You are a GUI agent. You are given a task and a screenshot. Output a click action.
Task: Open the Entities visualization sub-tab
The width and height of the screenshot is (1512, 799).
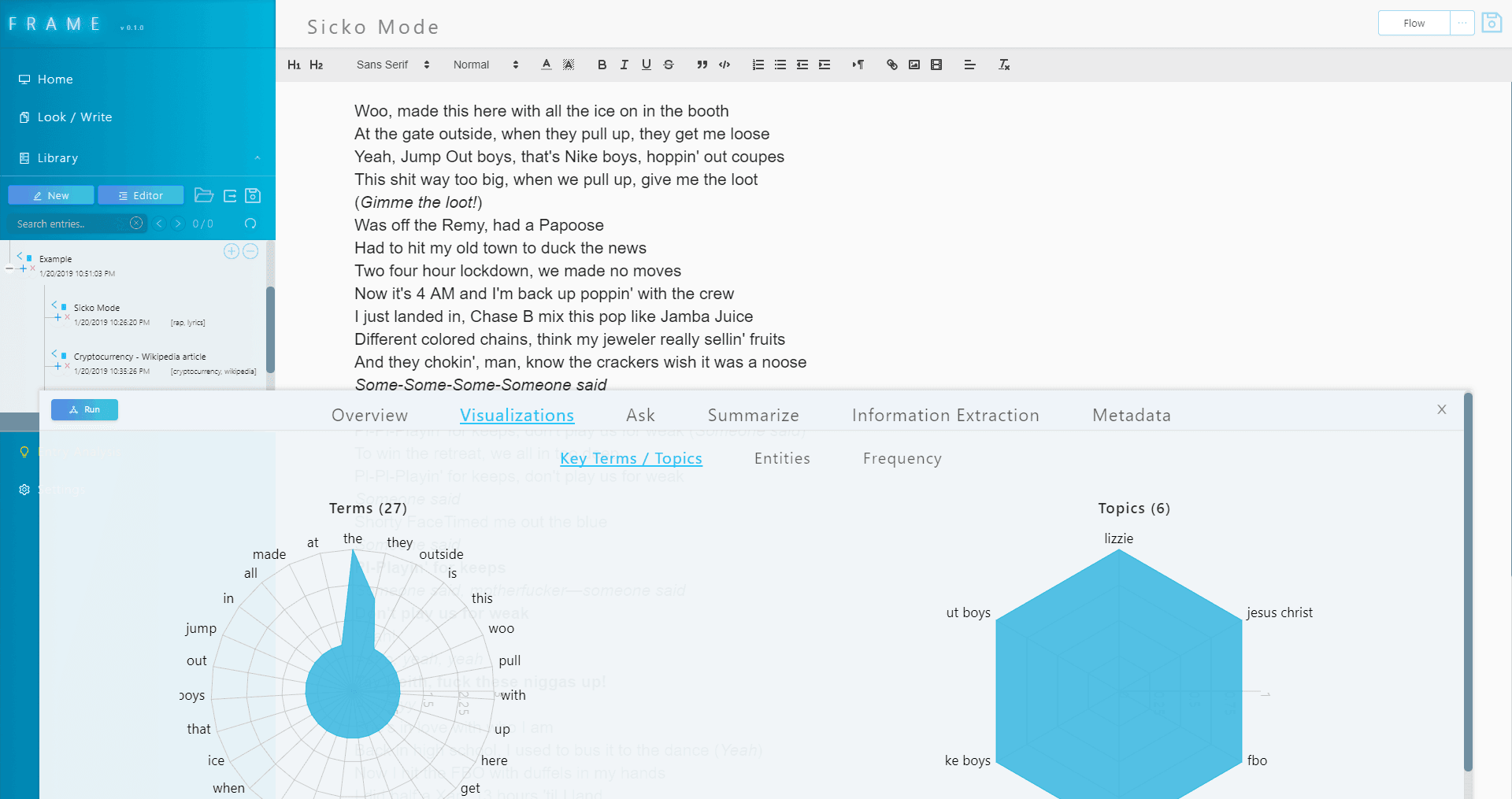pos(781,458)
